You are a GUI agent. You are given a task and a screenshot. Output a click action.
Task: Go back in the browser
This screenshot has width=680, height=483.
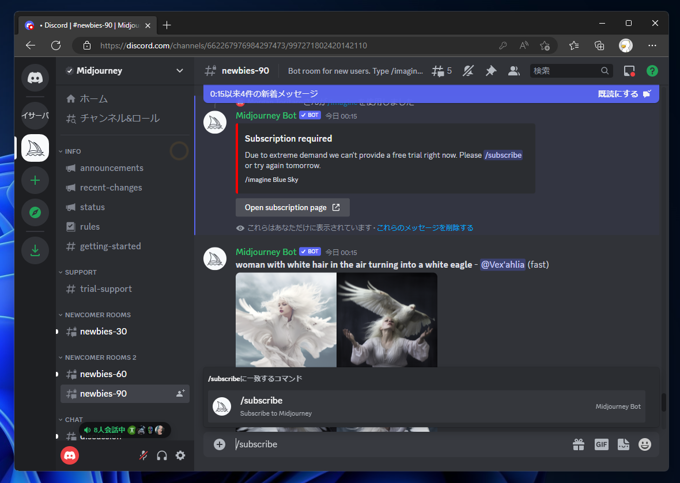[30, 46]
